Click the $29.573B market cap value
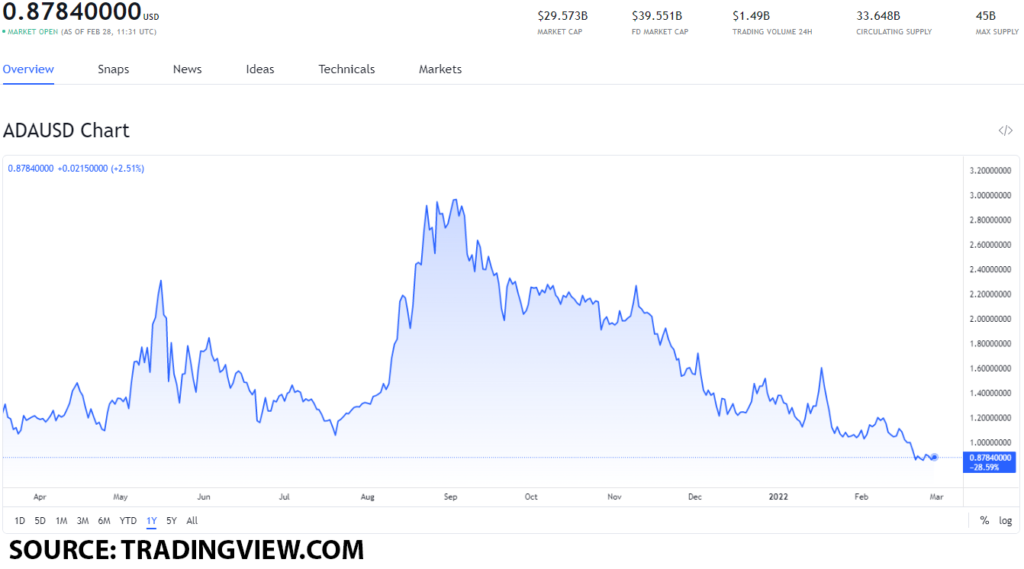This screenshot has width=1024, height=569. (x=562, y=16)
